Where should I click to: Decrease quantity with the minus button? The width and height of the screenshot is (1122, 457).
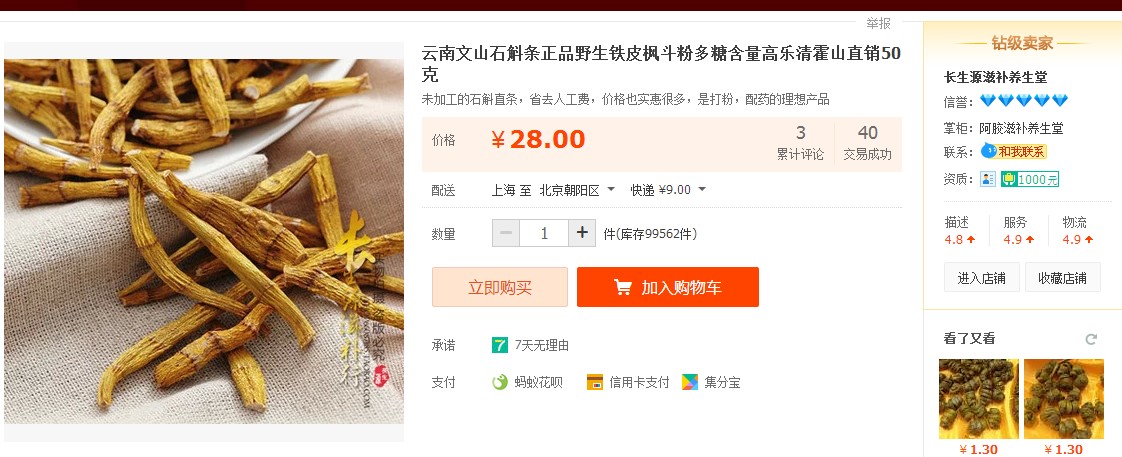pyautogui.click(x=506, y=233)
